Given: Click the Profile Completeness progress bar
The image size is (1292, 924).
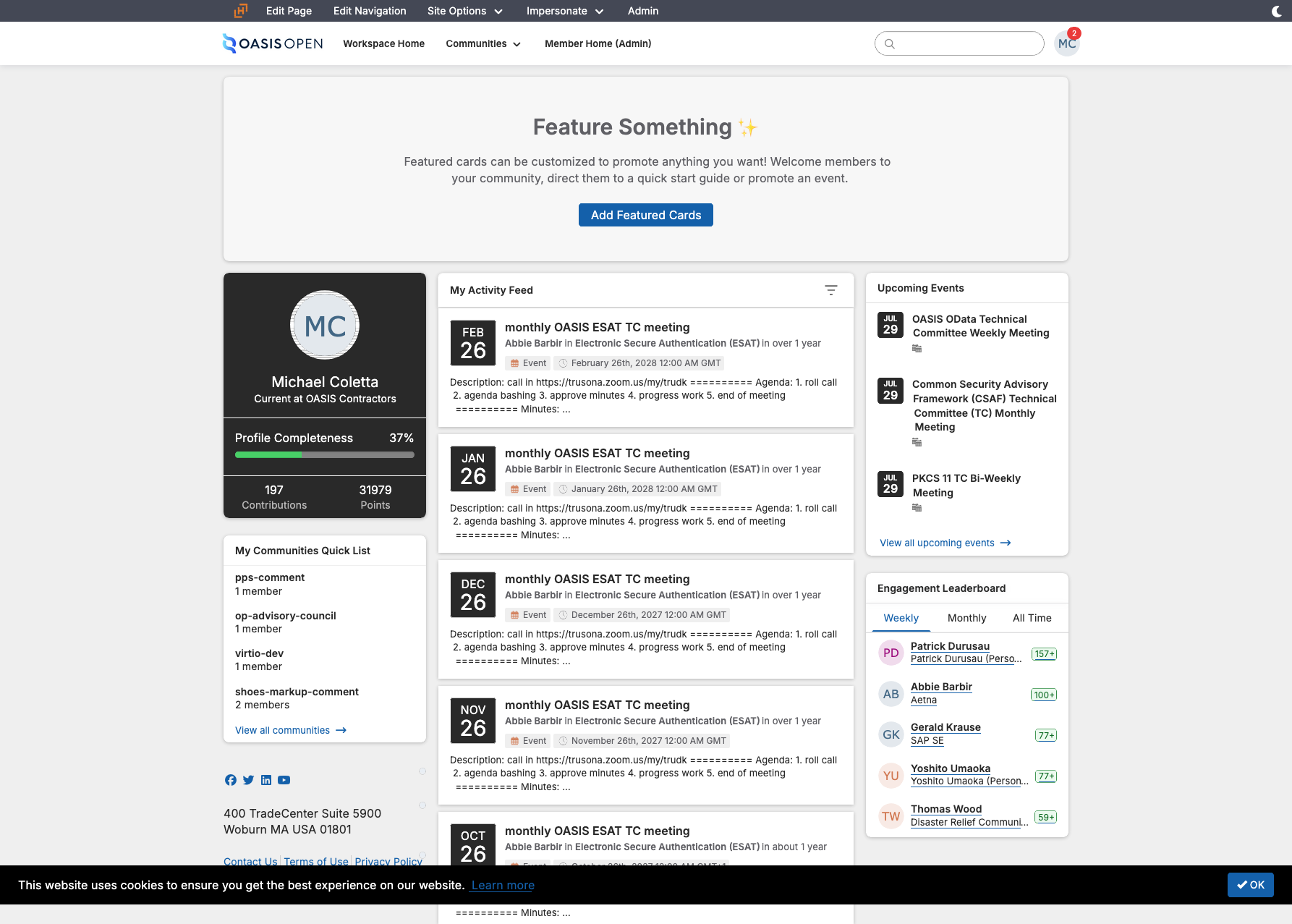Looking at the screenshot, I should pyautogui.click(x=325, y=455).
